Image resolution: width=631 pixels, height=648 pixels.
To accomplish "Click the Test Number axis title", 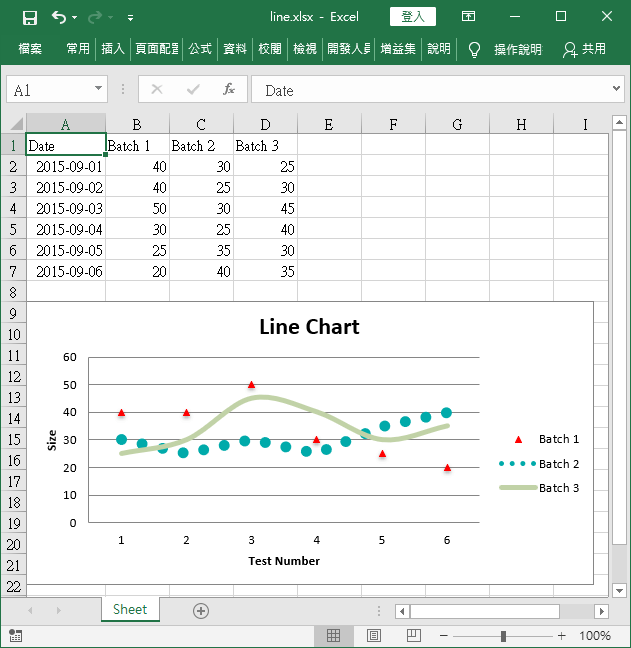I will click(x=284, y=561).
